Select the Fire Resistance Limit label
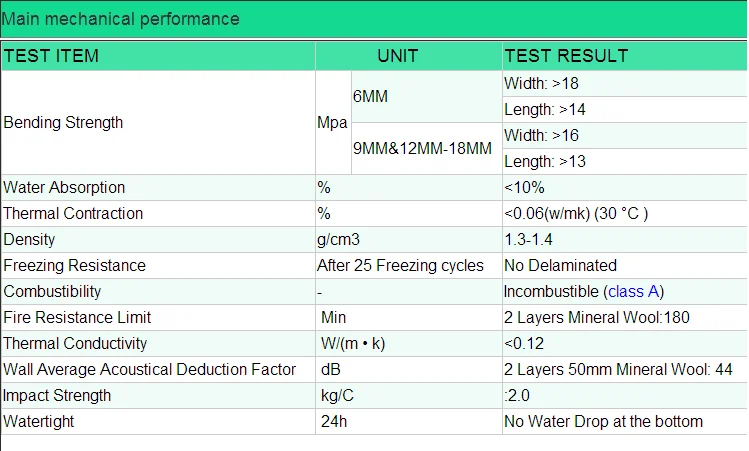 tap(78, 318)
